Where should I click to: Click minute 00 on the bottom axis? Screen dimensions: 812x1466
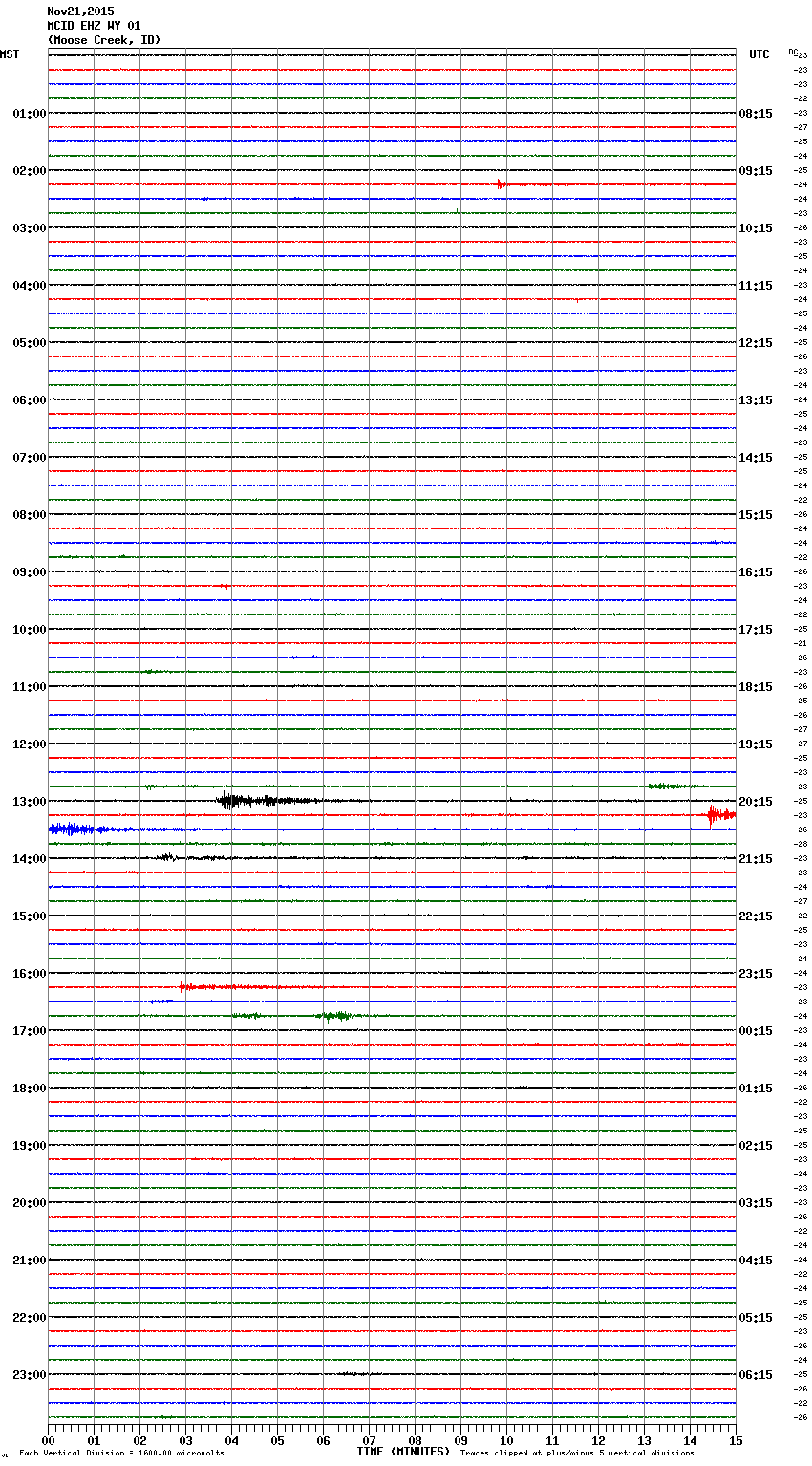[x=48, y=1440]
